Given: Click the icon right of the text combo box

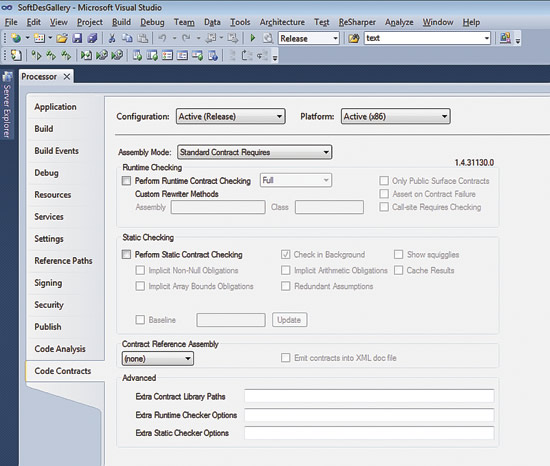Looking at the screenshot, I should click(x=505, y=38).
